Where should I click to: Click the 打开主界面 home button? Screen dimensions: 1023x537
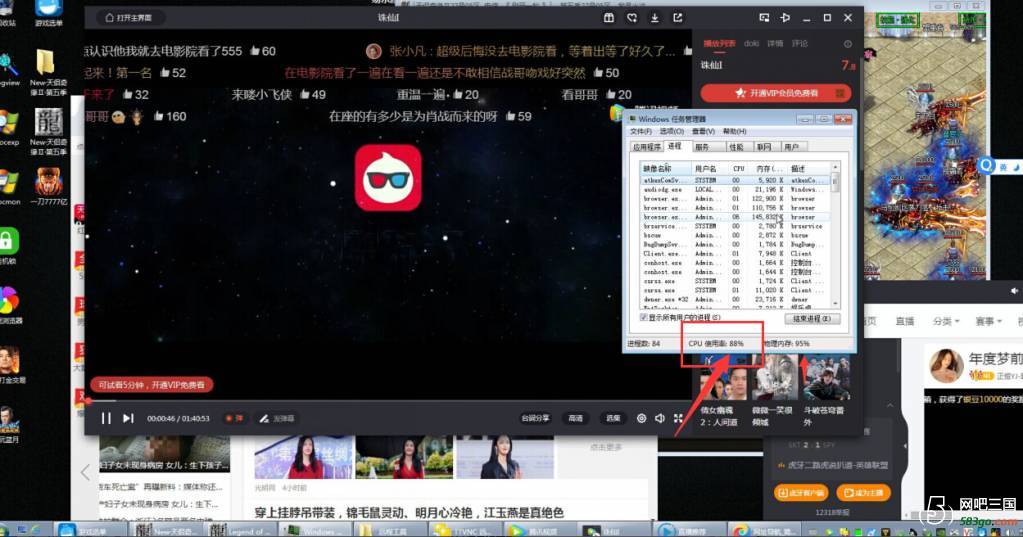(129, 18)
